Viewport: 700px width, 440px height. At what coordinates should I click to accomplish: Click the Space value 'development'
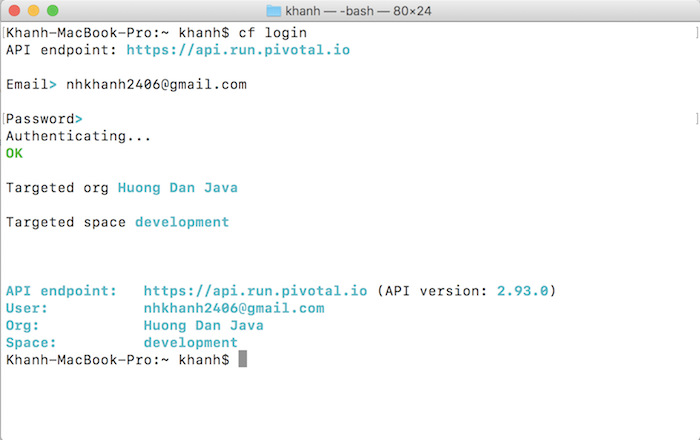point(191,342)
